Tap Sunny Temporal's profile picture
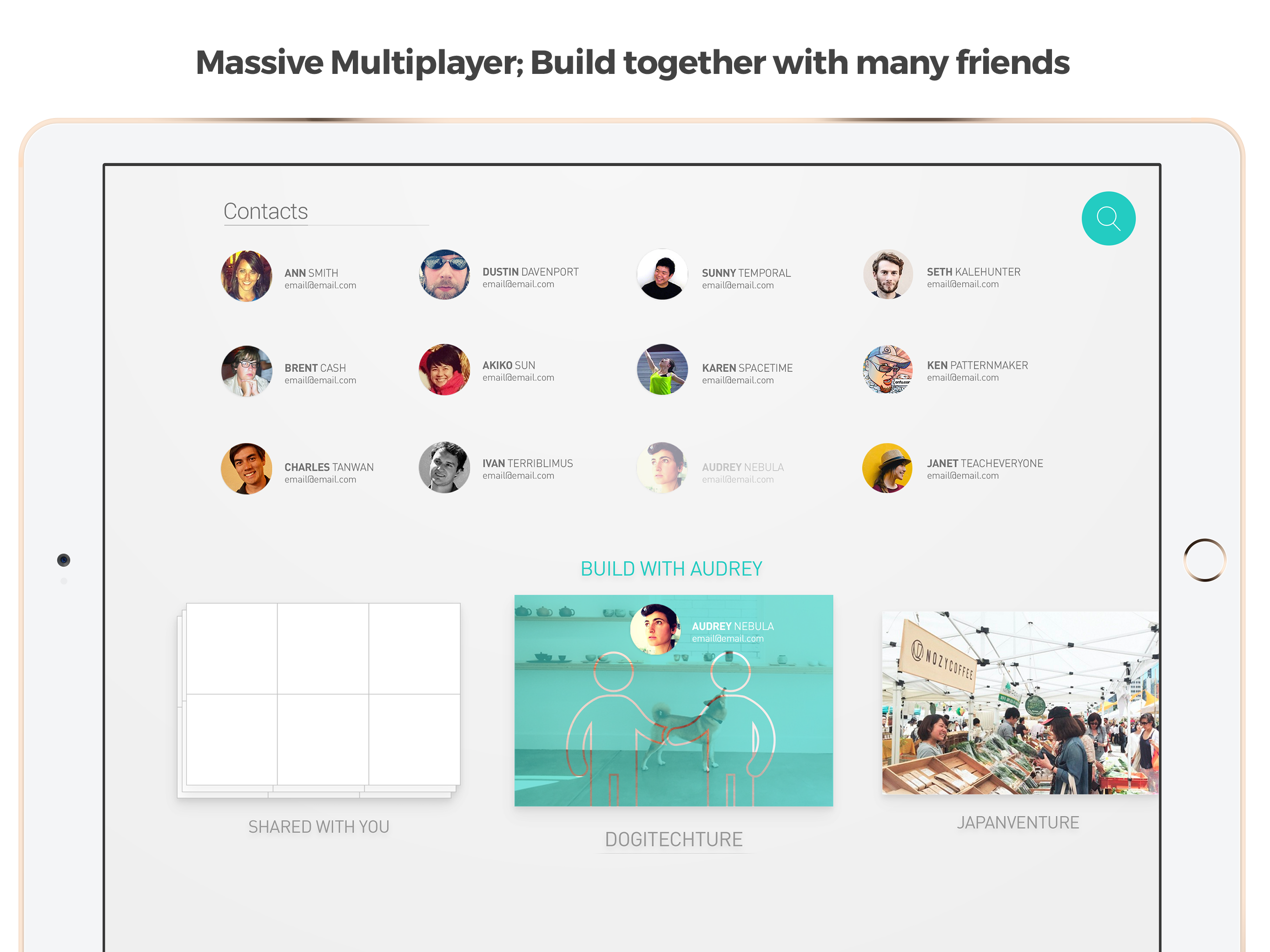 (662, 274)
